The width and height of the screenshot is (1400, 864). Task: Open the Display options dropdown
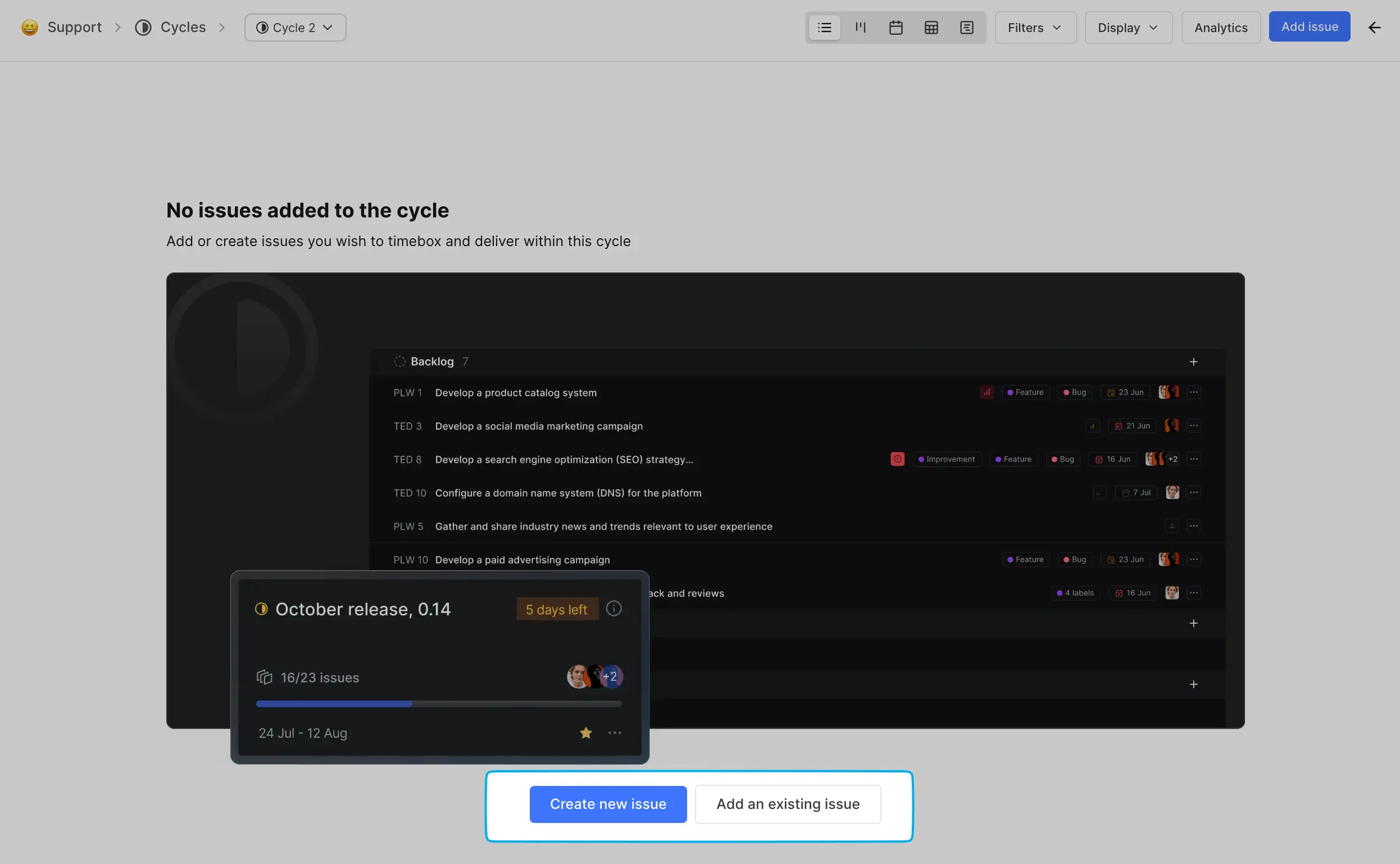tap(1128, 28)
